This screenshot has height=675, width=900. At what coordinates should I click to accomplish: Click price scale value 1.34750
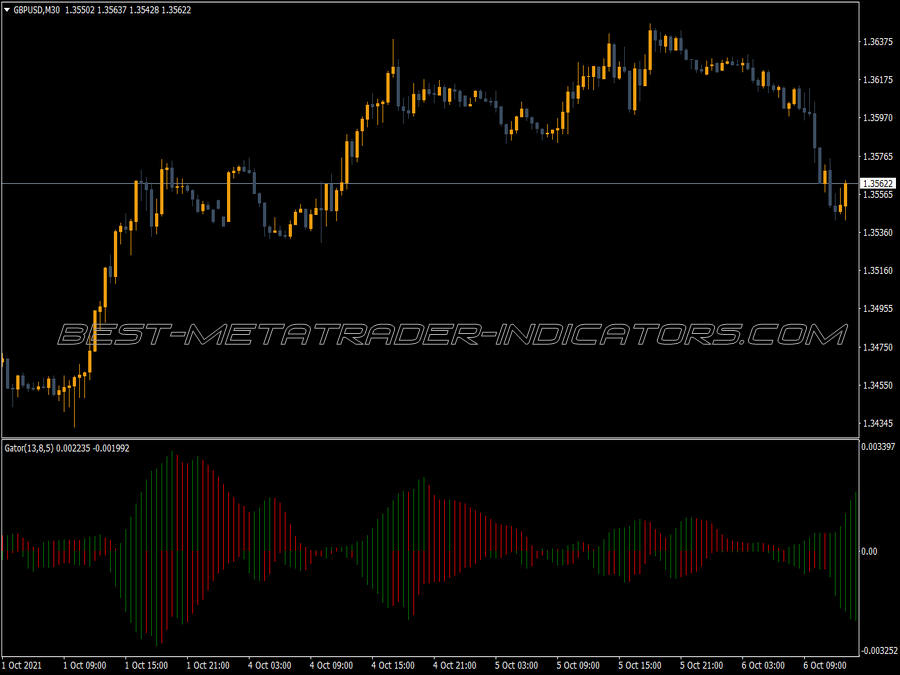point(878,347)
